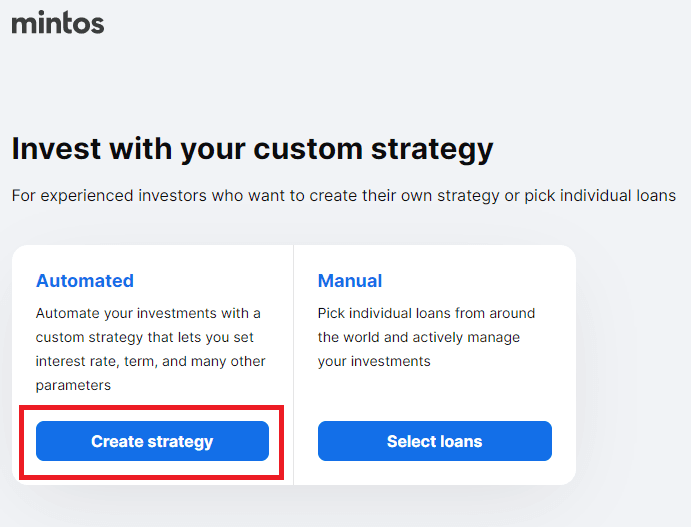Click the word 'Invest' in the main heading

click(x=55, y=150)
